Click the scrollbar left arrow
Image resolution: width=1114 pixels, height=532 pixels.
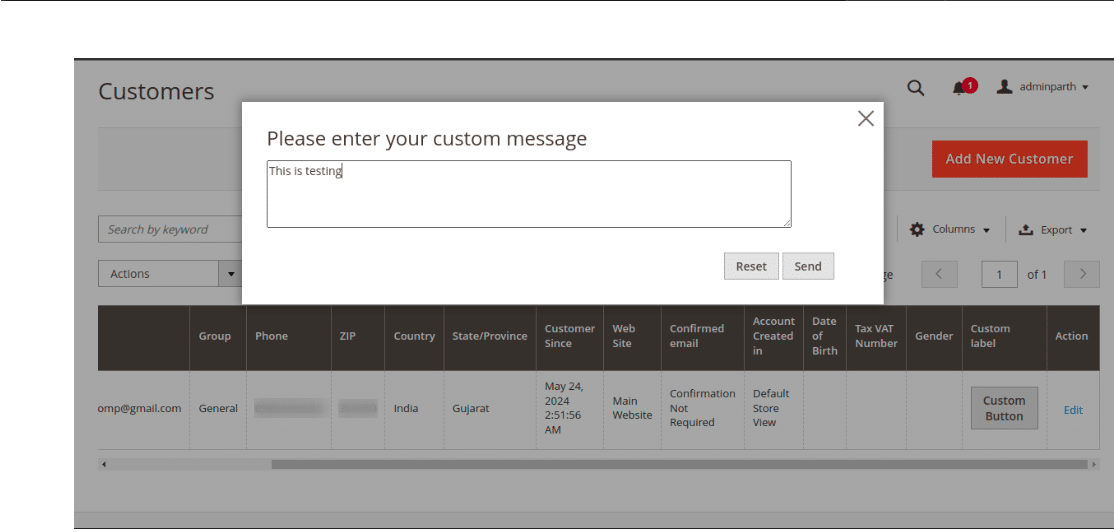pos(104,465)
